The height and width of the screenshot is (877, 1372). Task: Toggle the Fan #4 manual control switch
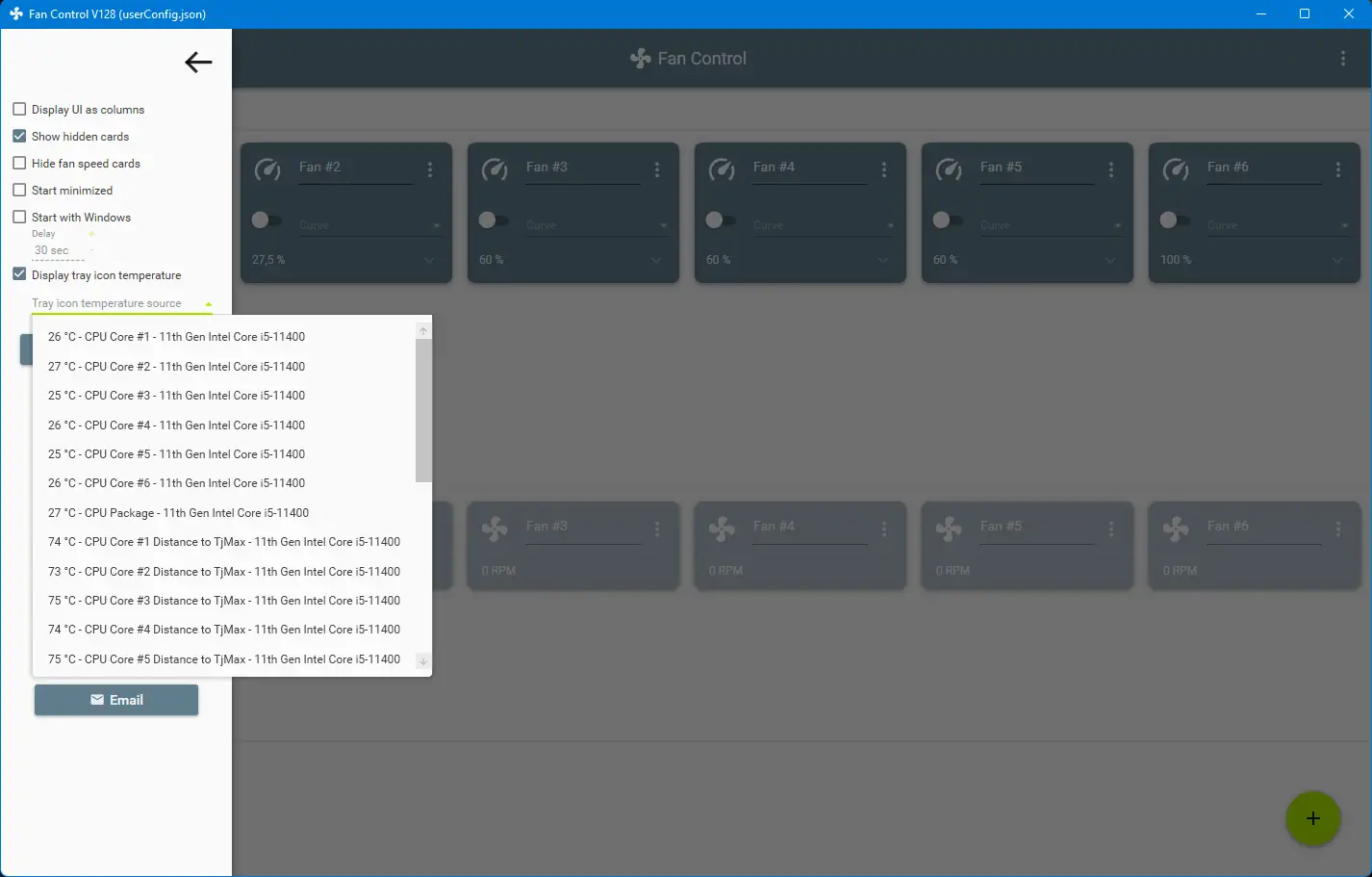(x=721, y=220)
